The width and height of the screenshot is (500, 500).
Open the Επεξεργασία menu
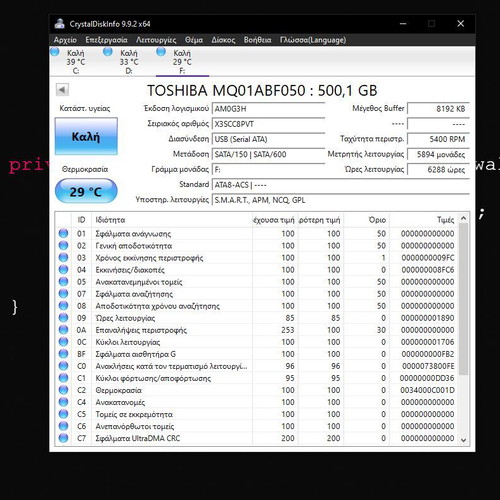(x=106, y=40)
